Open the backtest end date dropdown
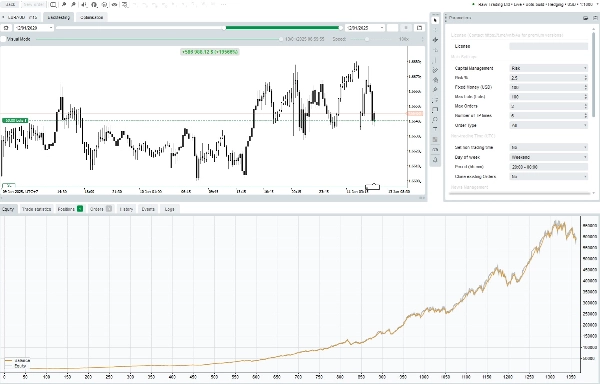 (x=365, y=28)
